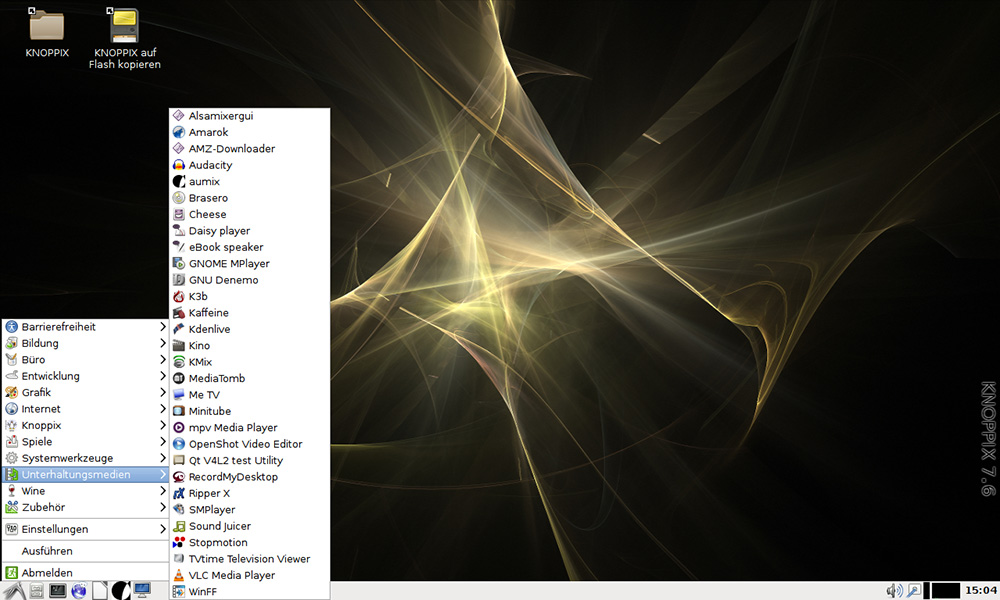Choose Abmelden to log out

click(85, 573)
